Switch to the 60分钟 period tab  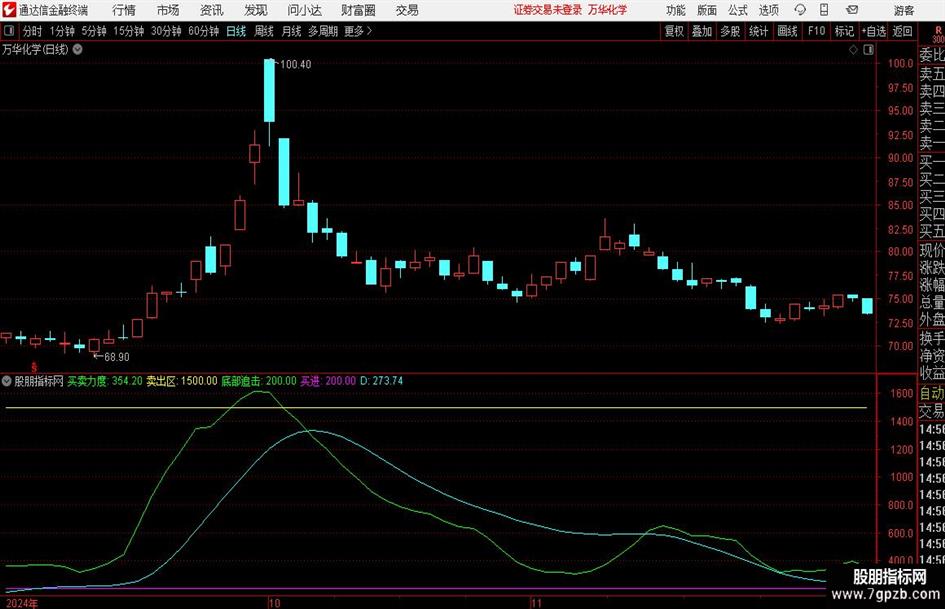203,31
